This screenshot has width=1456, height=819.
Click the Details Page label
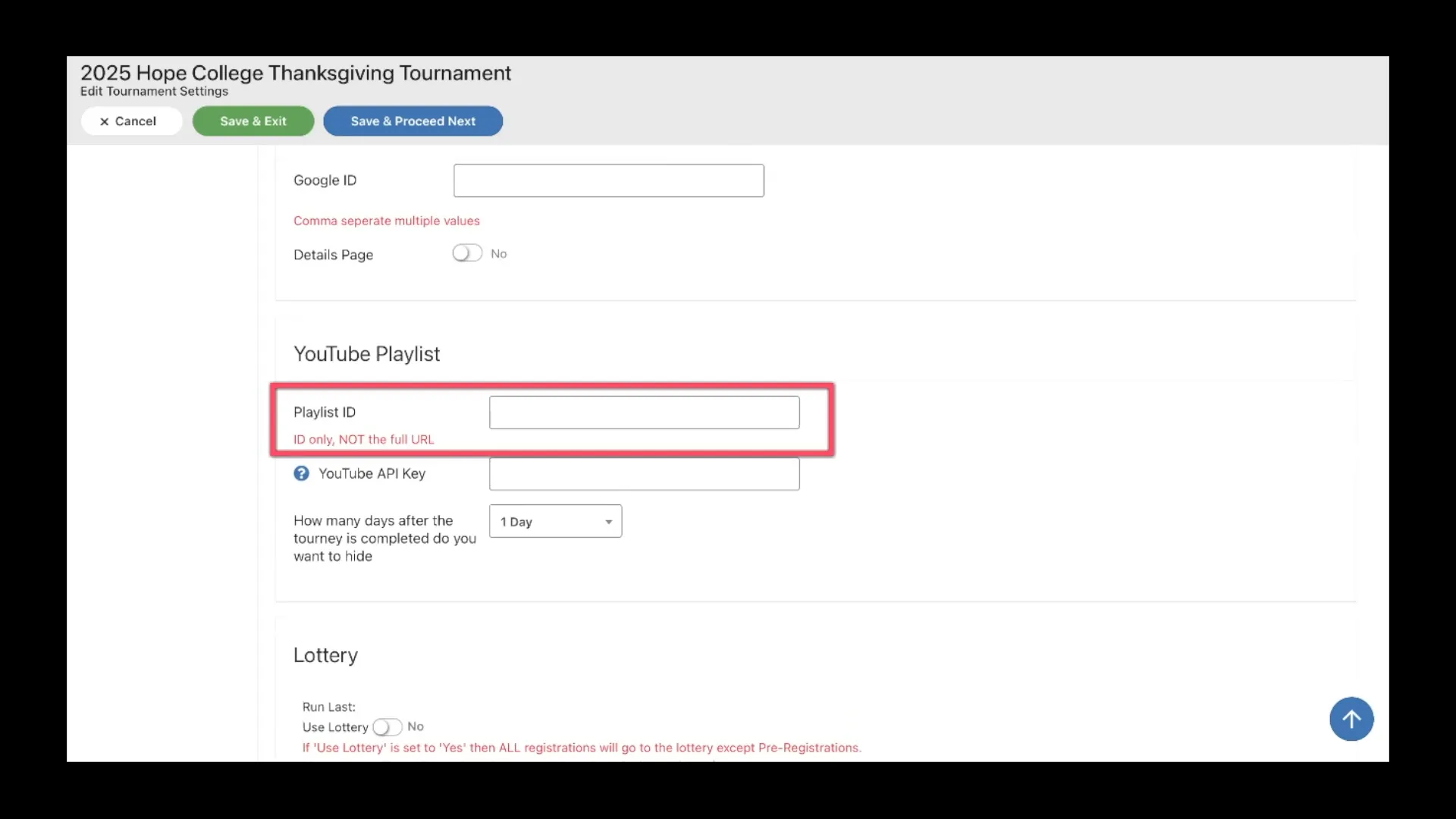333,255
